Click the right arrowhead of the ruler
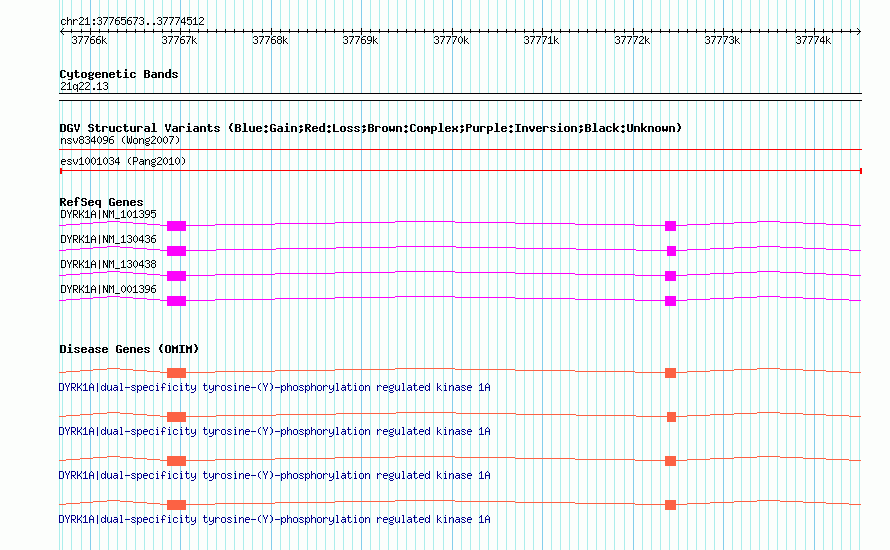Screen dimensions: 890x550 point(859,32)
